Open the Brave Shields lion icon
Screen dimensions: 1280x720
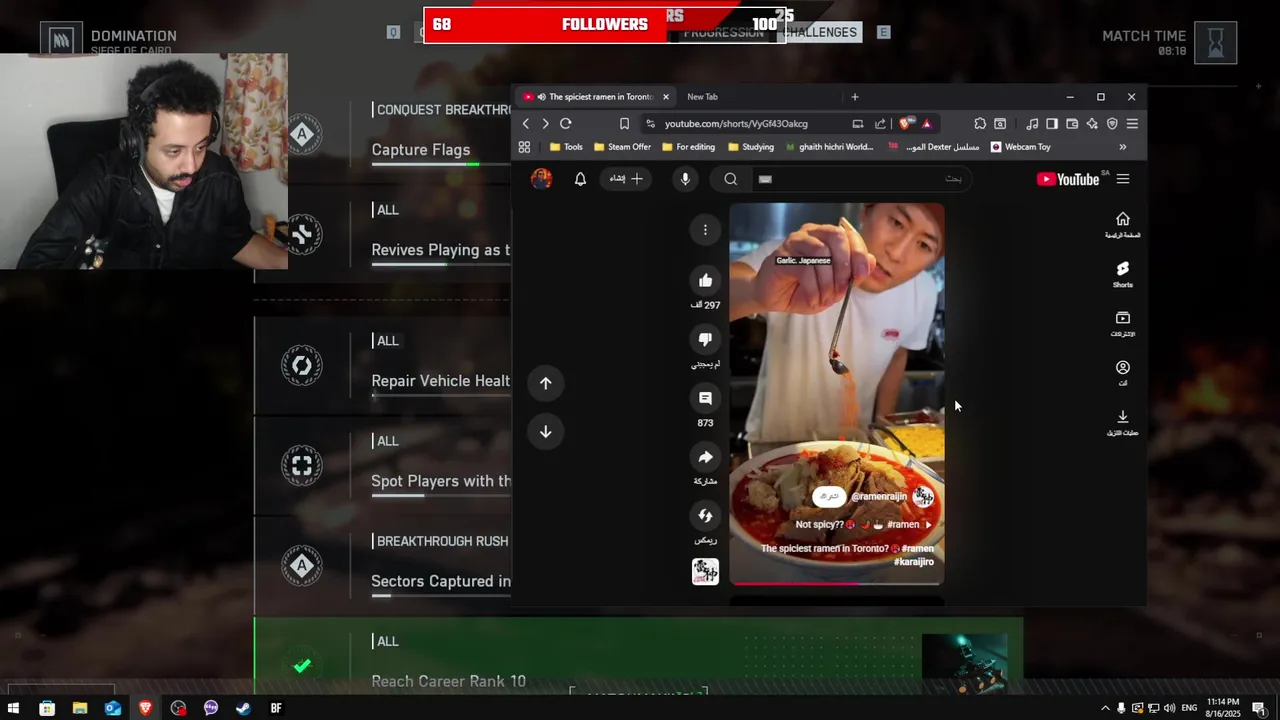pyautogui.click(x=905, y=124)
